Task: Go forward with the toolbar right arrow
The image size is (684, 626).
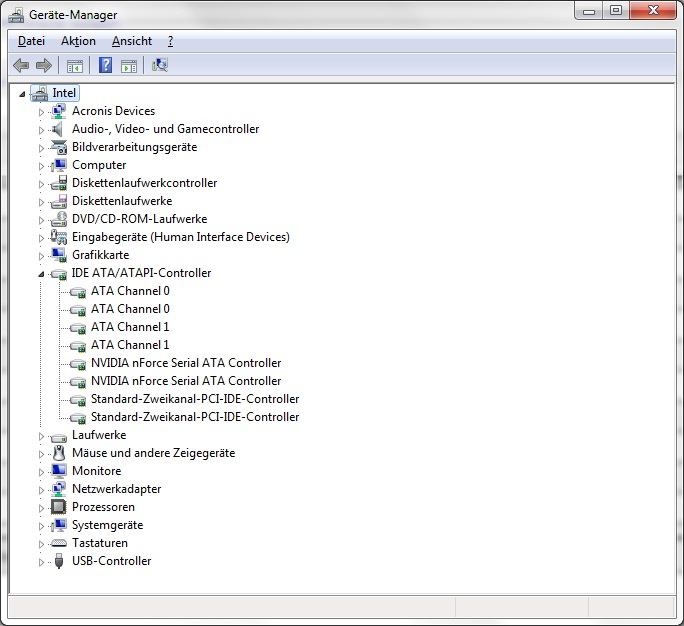Action: (44, 66)
